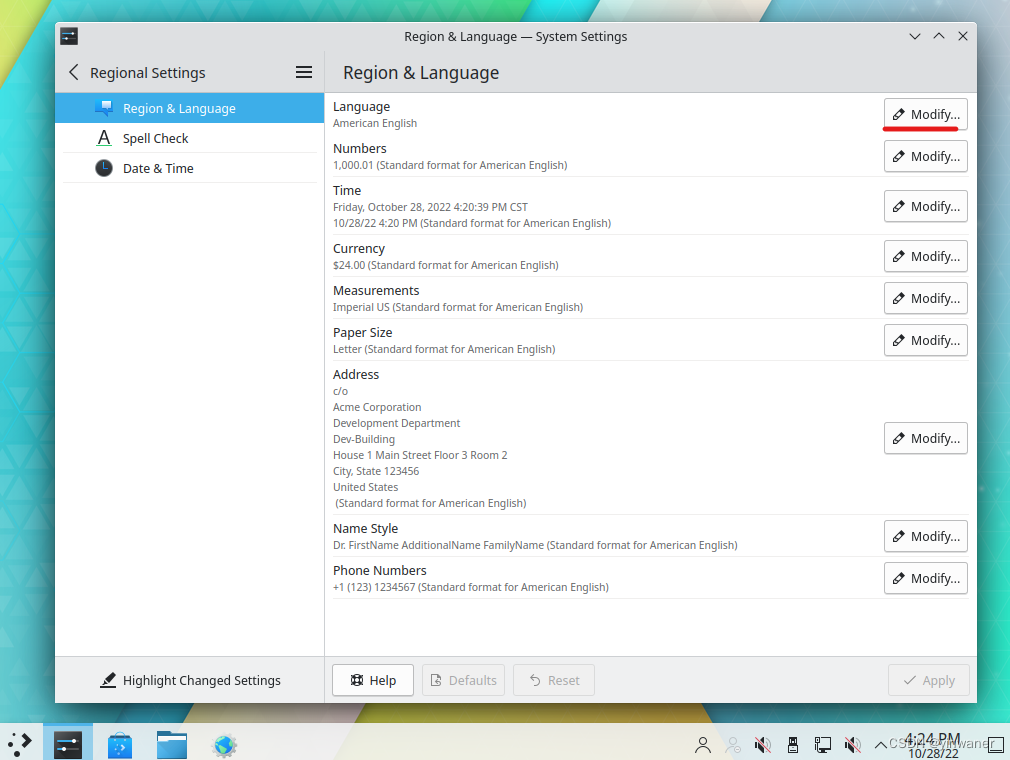Open Spell Check settings
This screenshot has height=760, width=1010.
point(189,138)
